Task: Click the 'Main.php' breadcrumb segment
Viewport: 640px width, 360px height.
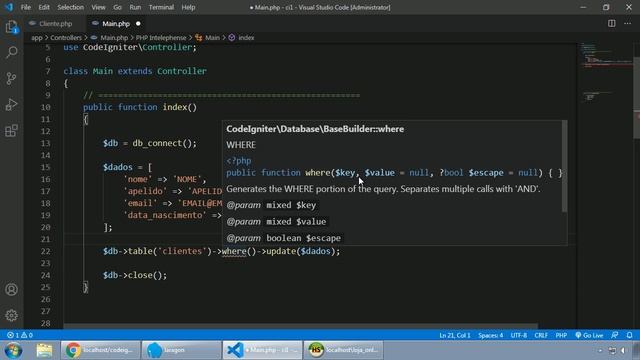Action: (x=114, y=38)
